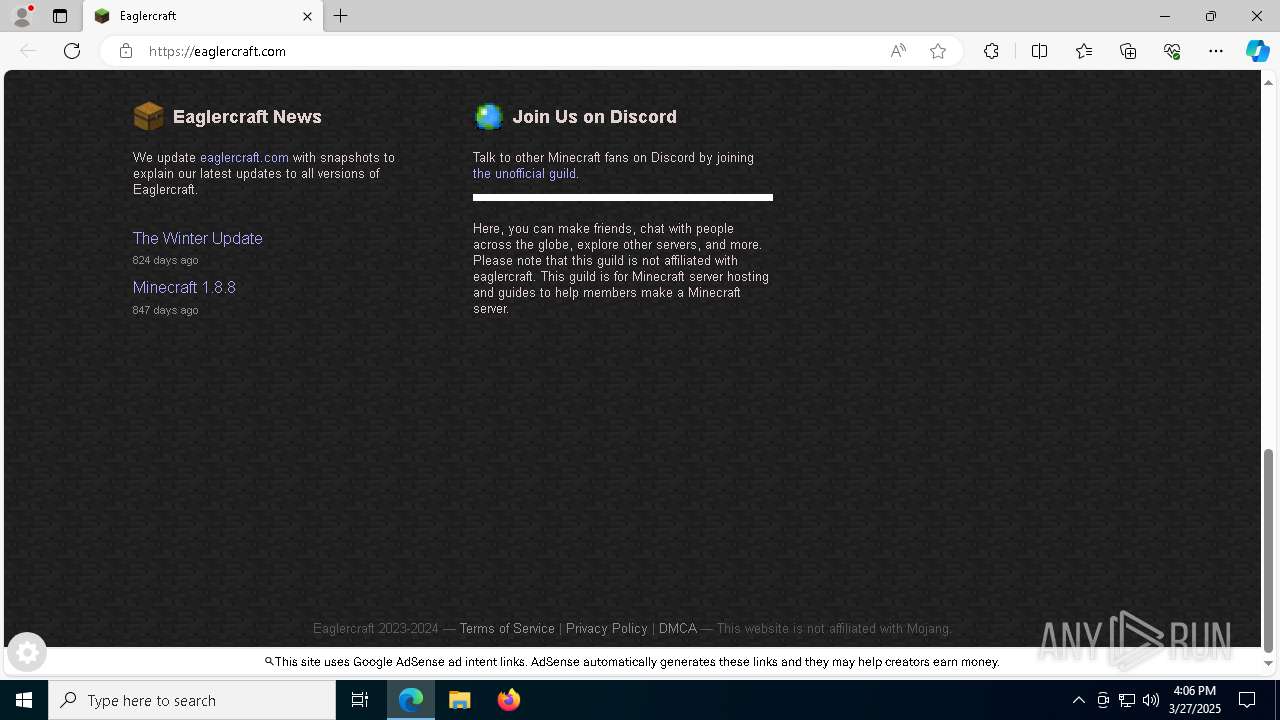The height and width of the screenshot is (720, 1280).
Task: Toggle Split screen view
Action: (1039, 51)
